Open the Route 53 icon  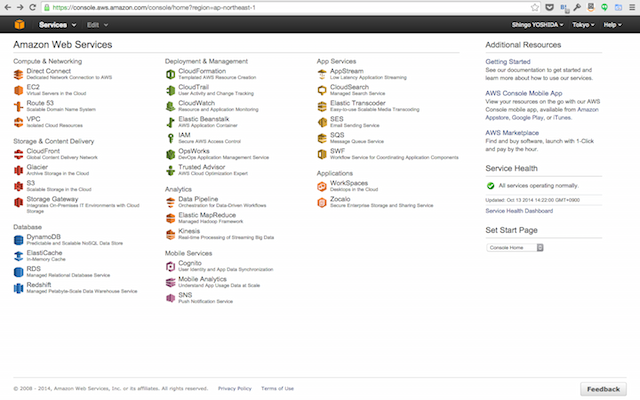point(18,106)
